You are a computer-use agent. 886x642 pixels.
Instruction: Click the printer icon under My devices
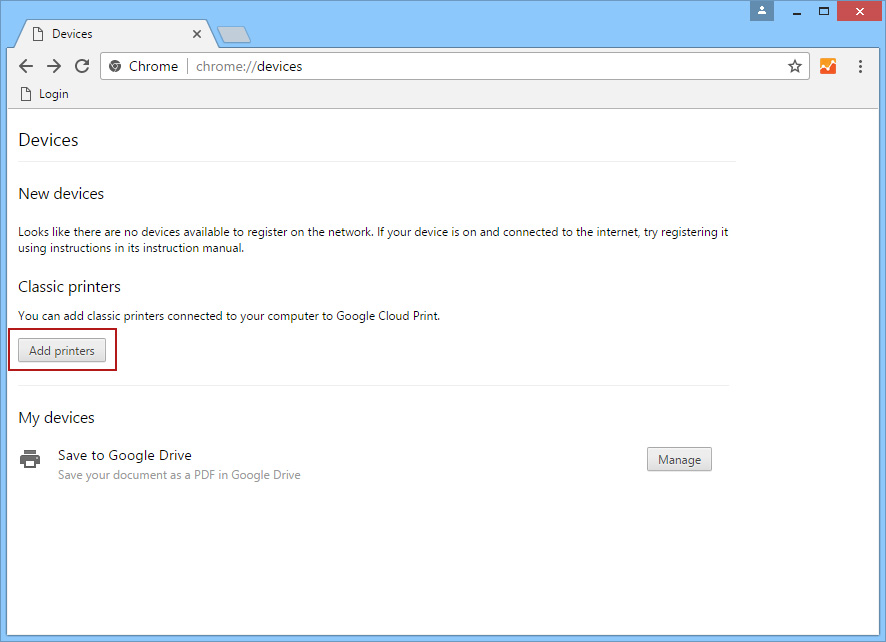31,459
